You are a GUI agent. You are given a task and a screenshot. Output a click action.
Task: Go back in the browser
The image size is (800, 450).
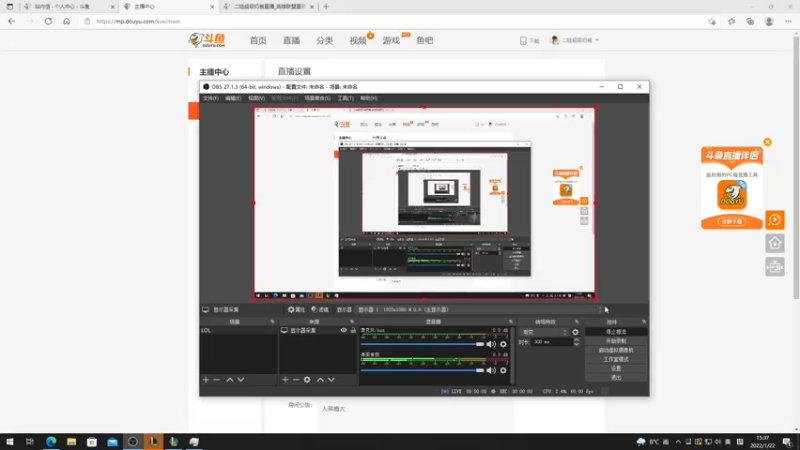click(x=11, y=21)
